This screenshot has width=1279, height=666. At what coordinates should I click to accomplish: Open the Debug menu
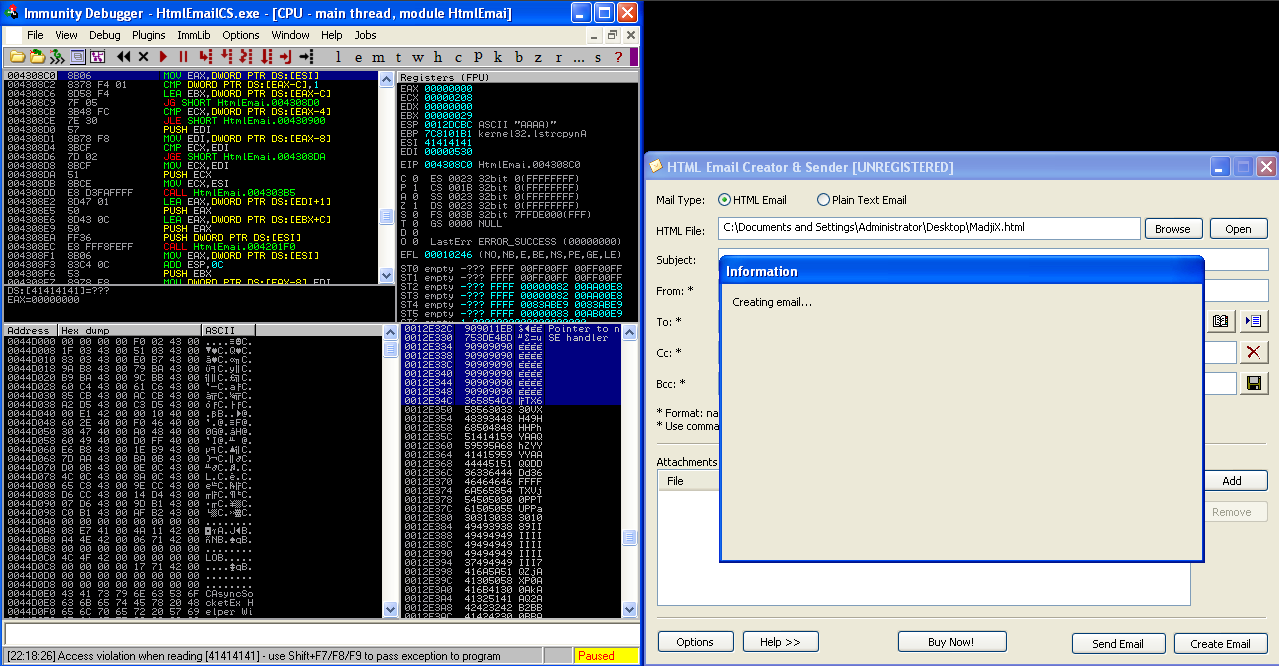[105, 35]
